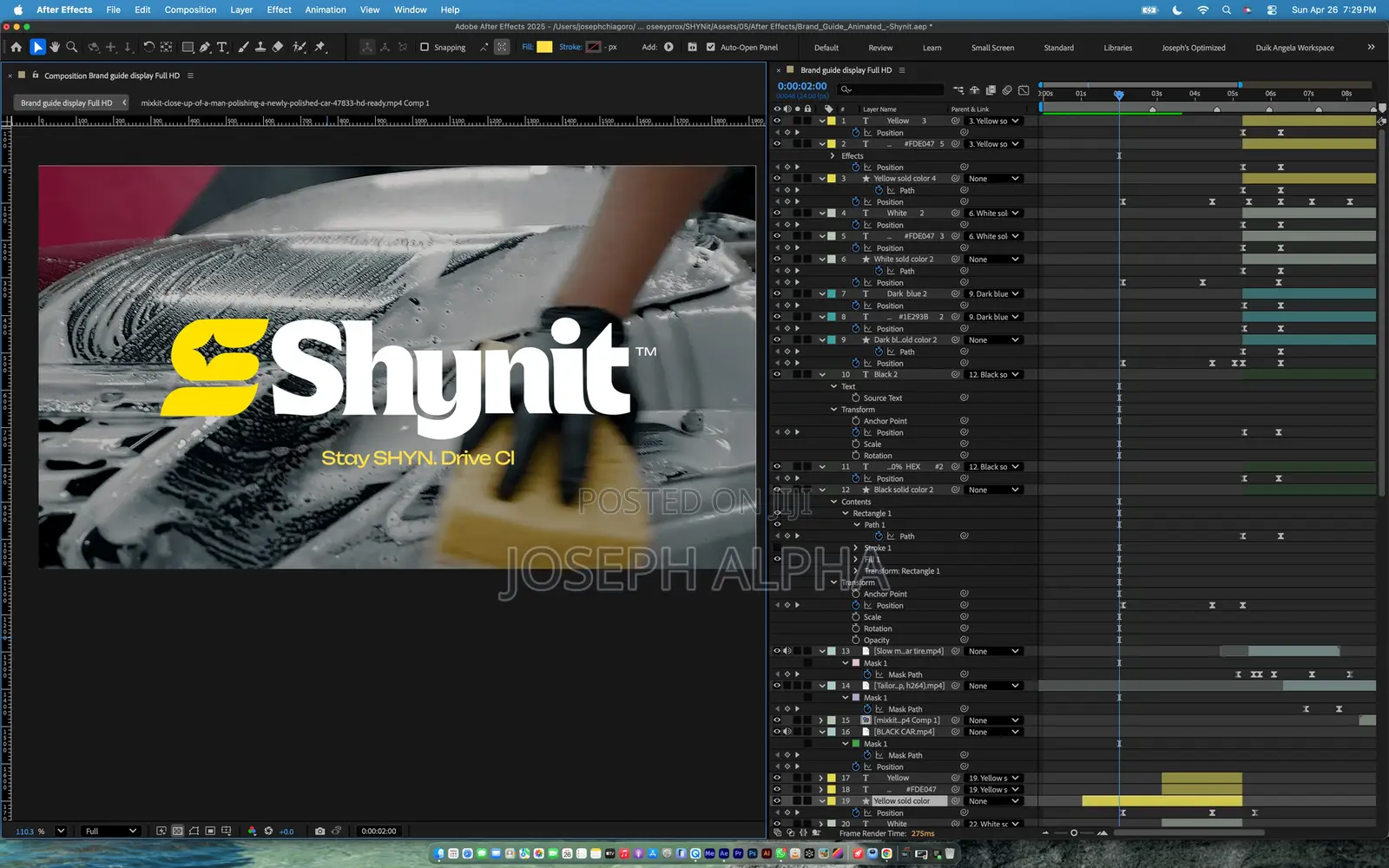Open the Stroke color swatch
Image resolution: width=1389 pixels, height=868 pixels.
click(x=594, y=47)
